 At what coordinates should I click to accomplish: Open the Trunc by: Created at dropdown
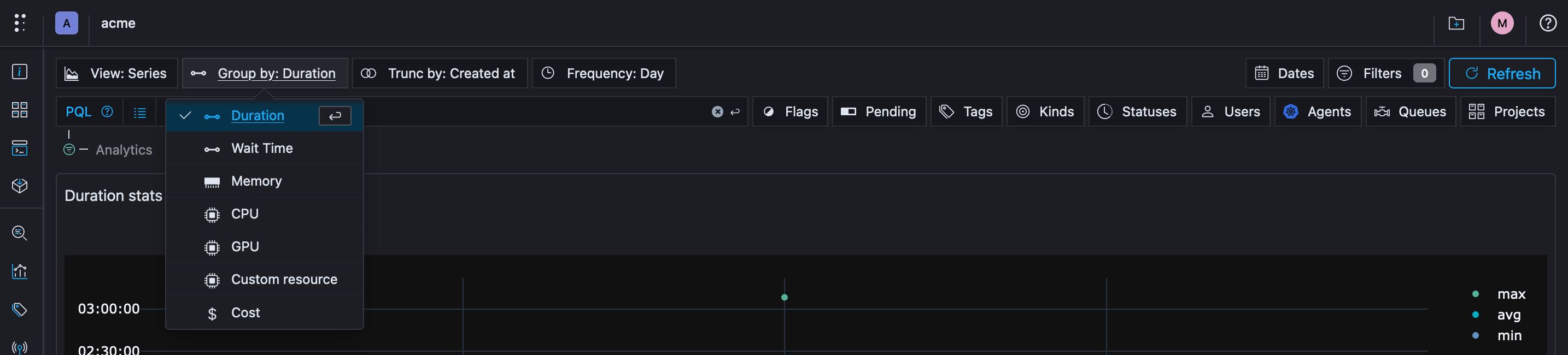click(440, 74)
